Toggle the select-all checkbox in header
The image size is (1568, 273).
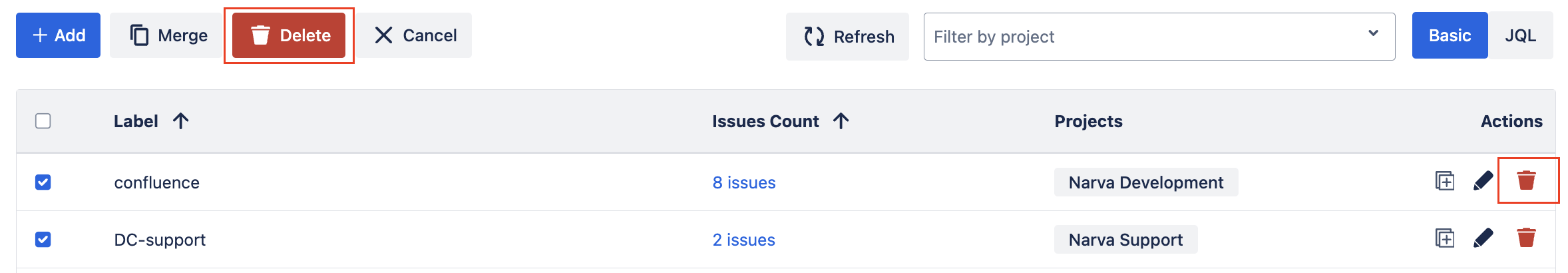click(x=43, y=121)
